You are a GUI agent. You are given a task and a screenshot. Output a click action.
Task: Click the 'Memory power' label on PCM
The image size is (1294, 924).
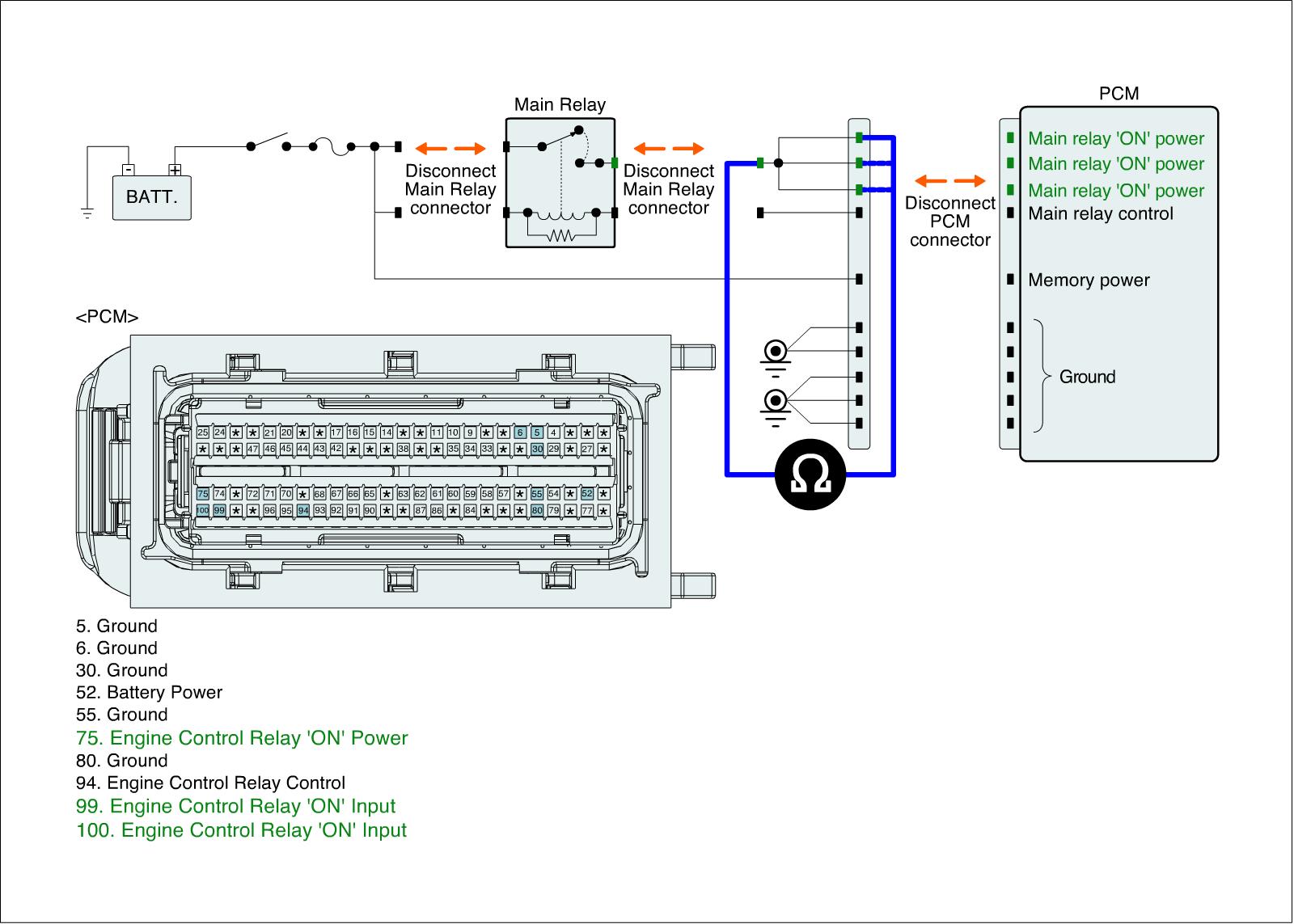coord(1088,281)
